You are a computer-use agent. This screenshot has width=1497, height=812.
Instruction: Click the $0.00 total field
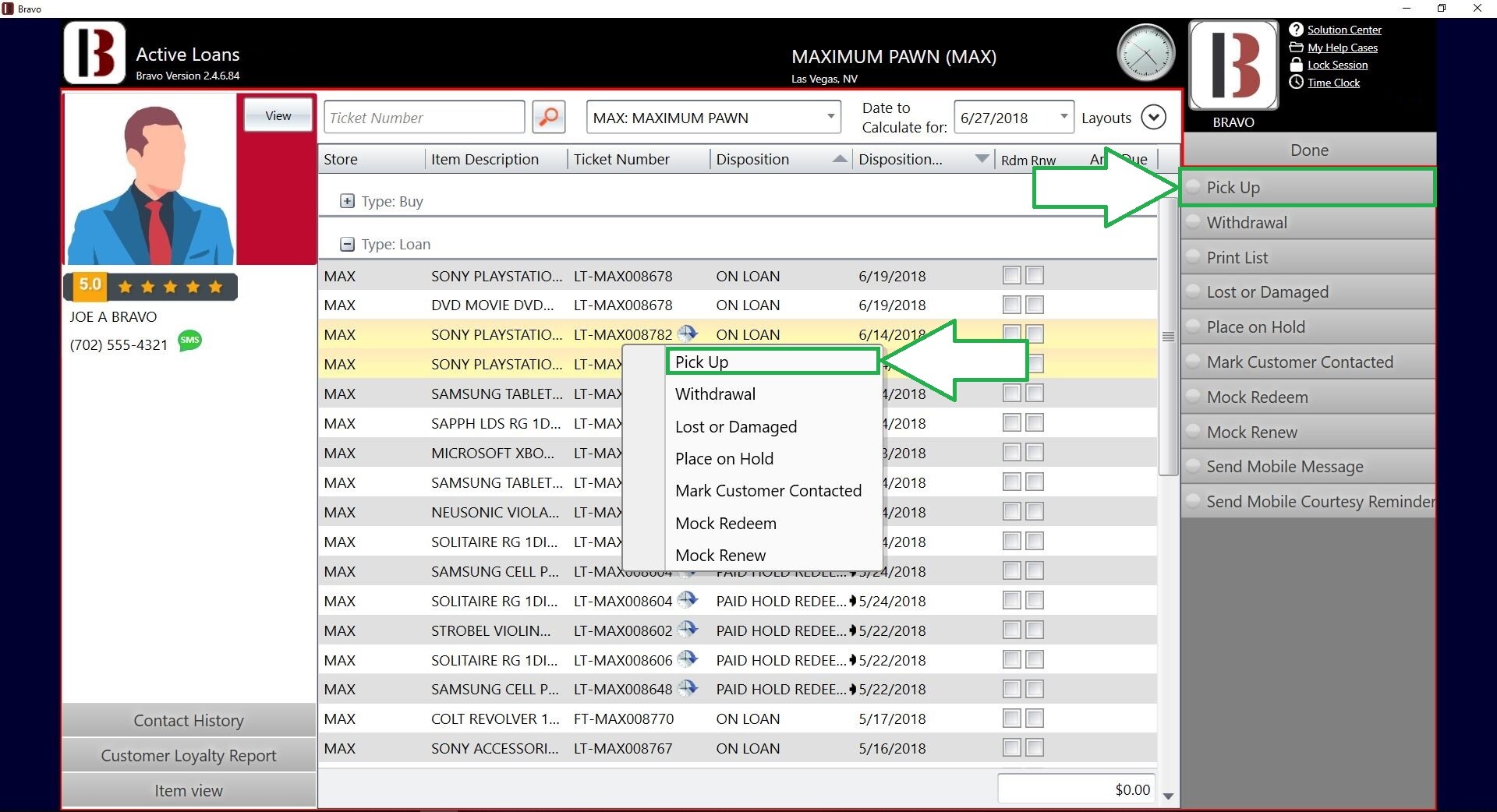pos(1076,789)
